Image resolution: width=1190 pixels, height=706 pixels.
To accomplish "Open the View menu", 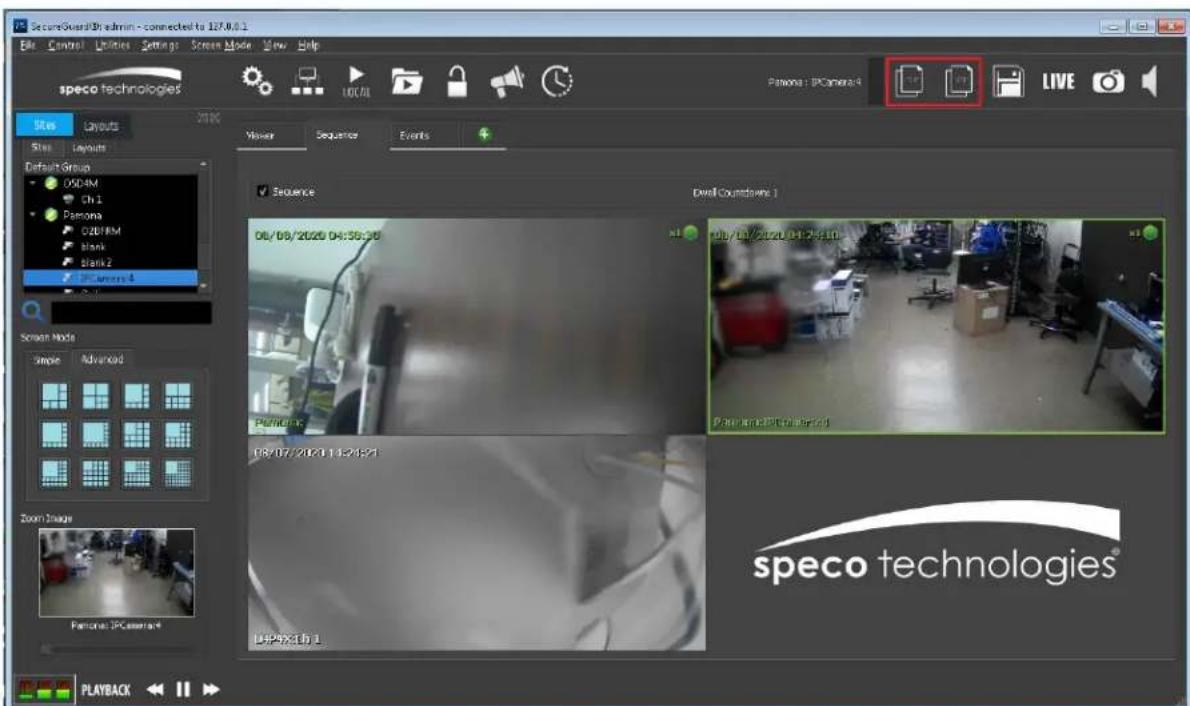I will coord(275,46).
